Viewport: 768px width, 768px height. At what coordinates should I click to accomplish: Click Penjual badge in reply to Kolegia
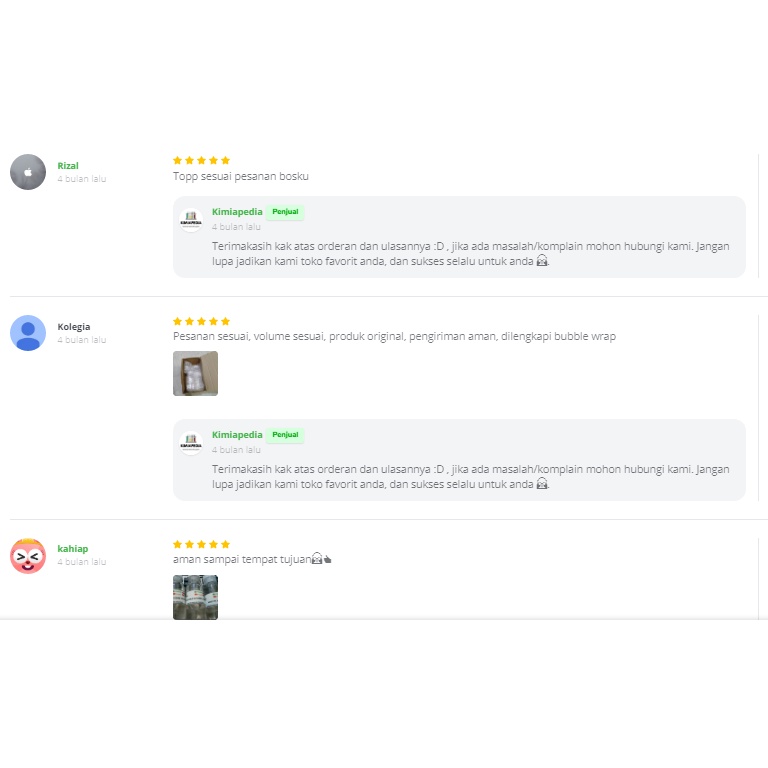pyautogui.click(x=285, y=435)
